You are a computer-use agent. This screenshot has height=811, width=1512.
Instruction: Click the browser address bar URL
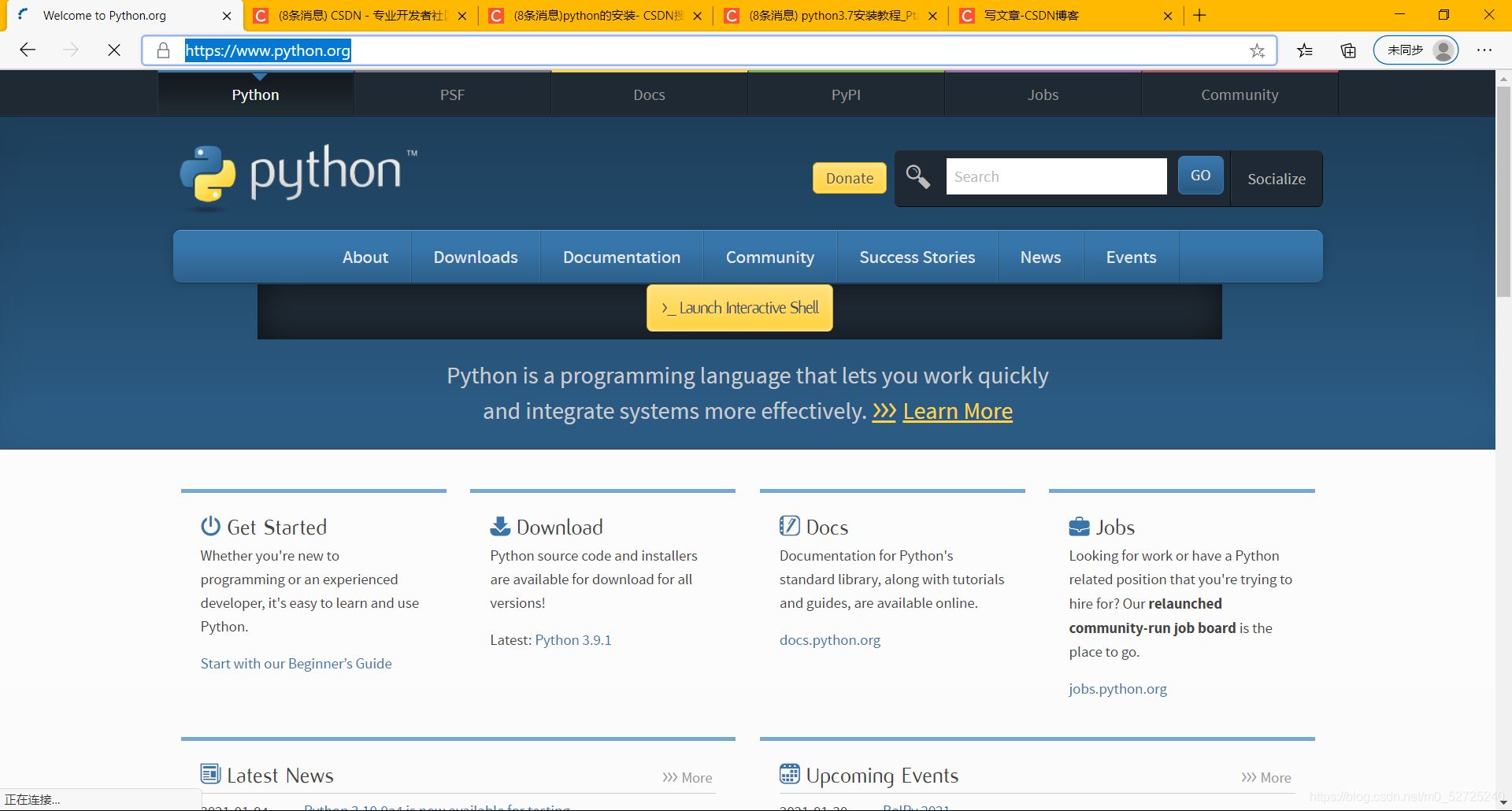click(268, 50)
